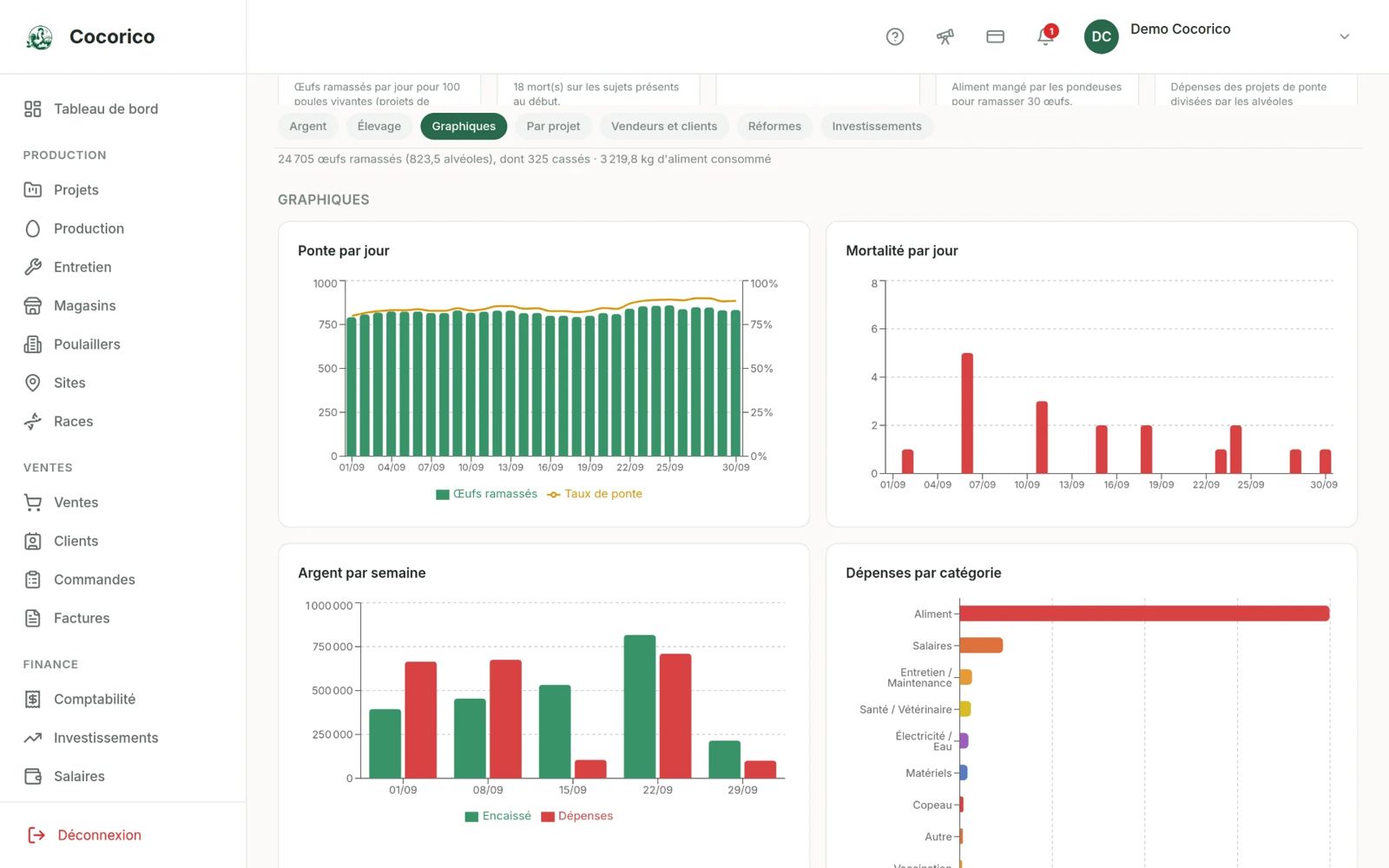Image resolution: width=1389 pixels, height=868 pixels.
Task: Click the Commandes clipboard icon
Action: 33,580
